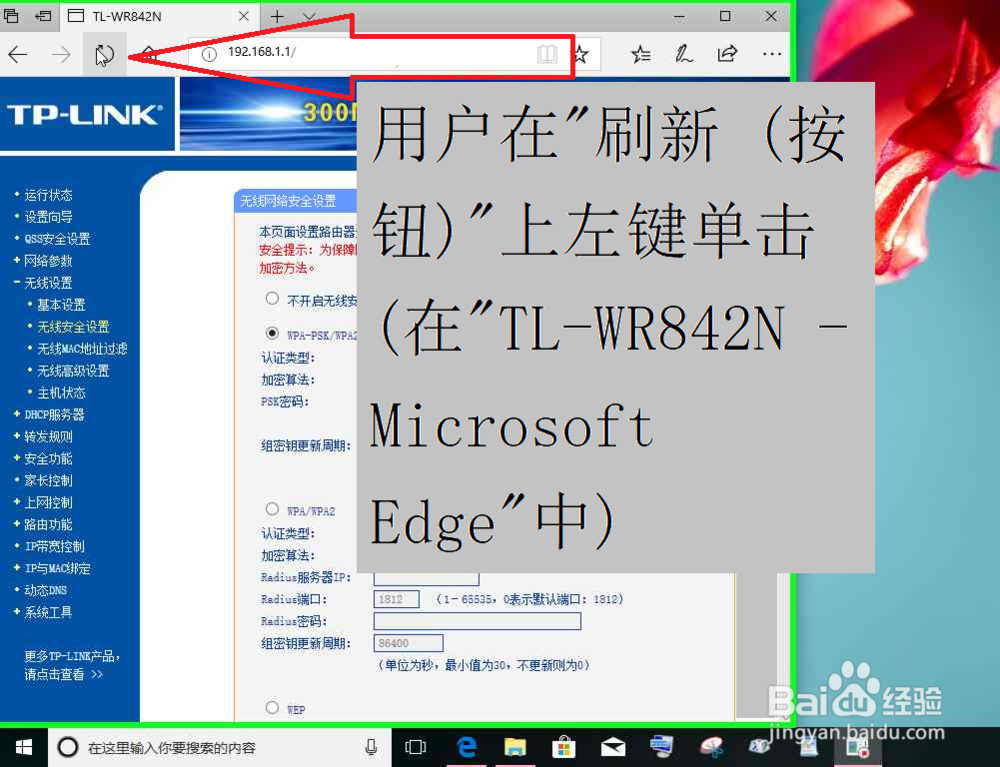Collapse 无线设置 menu
This screenshot has height=767, width=1000.
48,283
